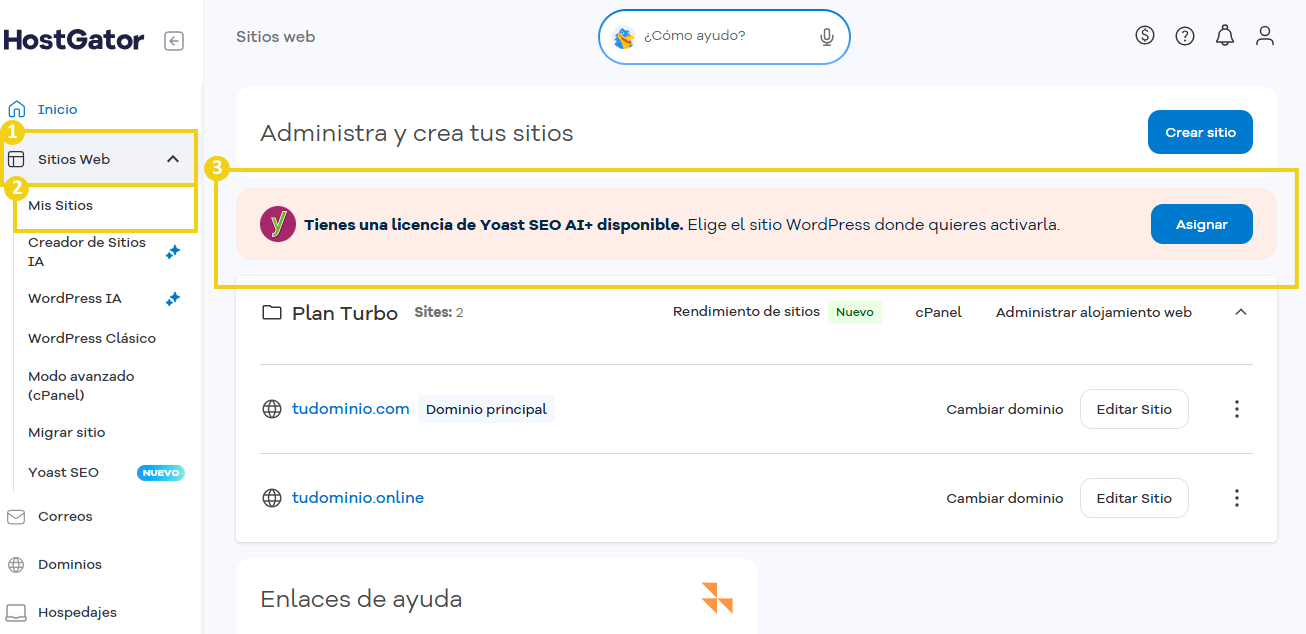Open WordPress Clásico menu item

pos(92,338)
